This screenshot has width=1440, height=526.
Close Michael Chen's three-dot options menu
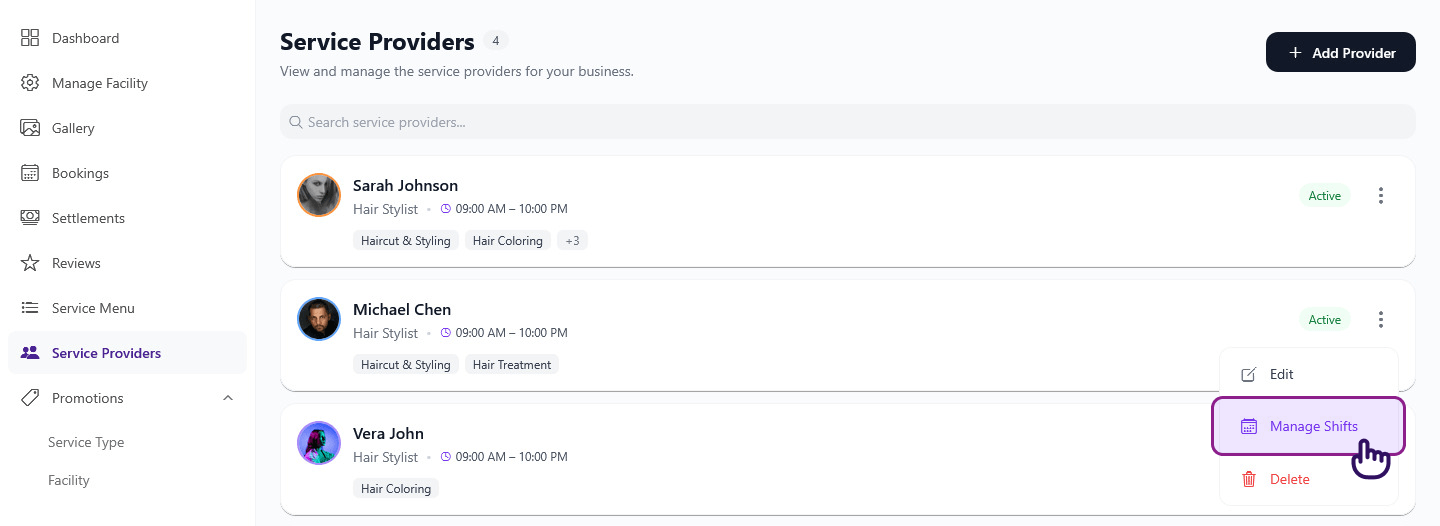1381,320
